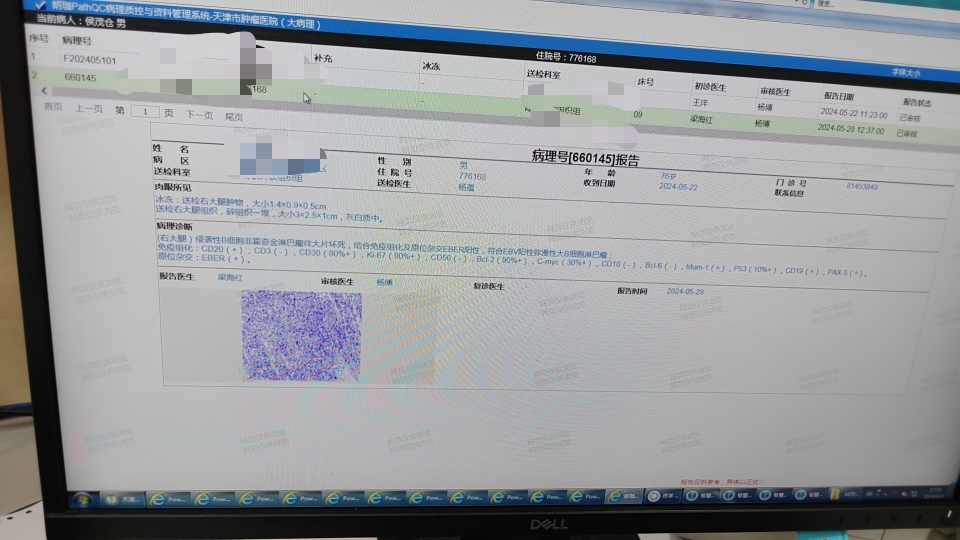Click the page number input field
960x540 pixels.
point(145,112)
